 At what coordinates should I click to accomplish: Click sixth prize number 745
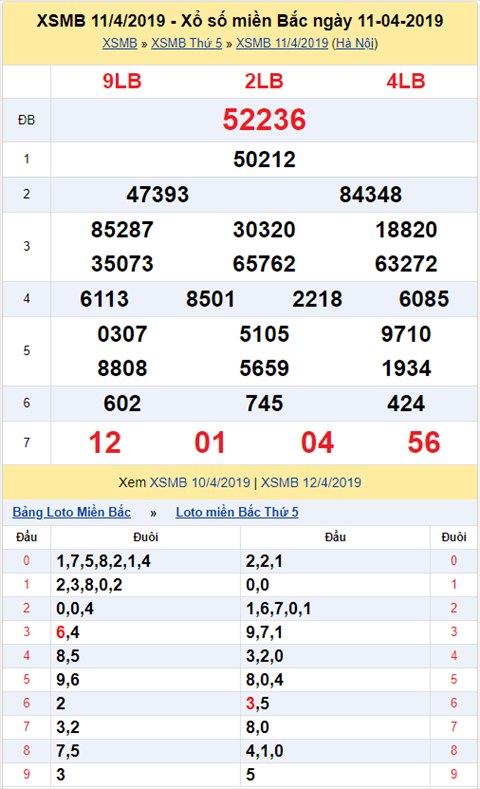pyautogui.click(x=264, y=404)
